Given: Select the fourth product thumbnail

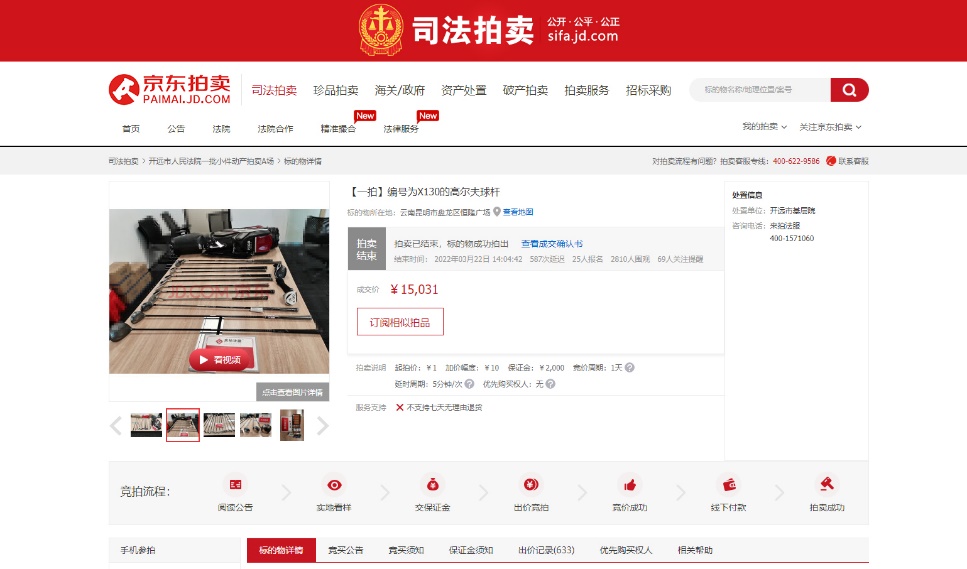Looking at the screenshot, I should coord(256,425).
